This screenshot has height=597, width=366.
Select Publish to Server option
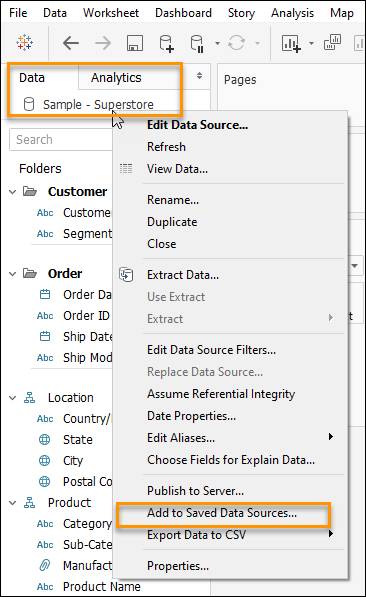click(x=195, y=491)
